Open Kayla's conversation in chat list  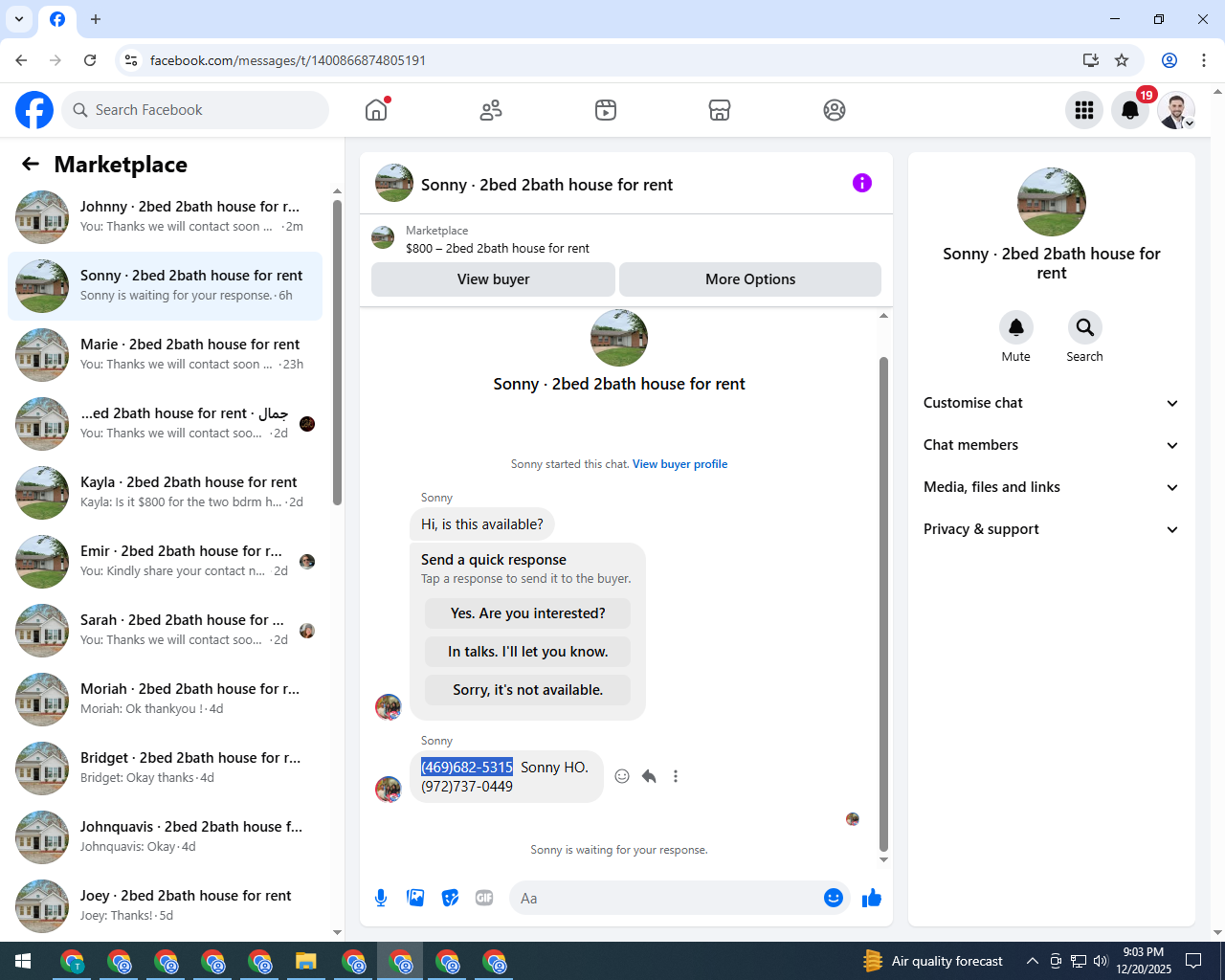point(165,493)
